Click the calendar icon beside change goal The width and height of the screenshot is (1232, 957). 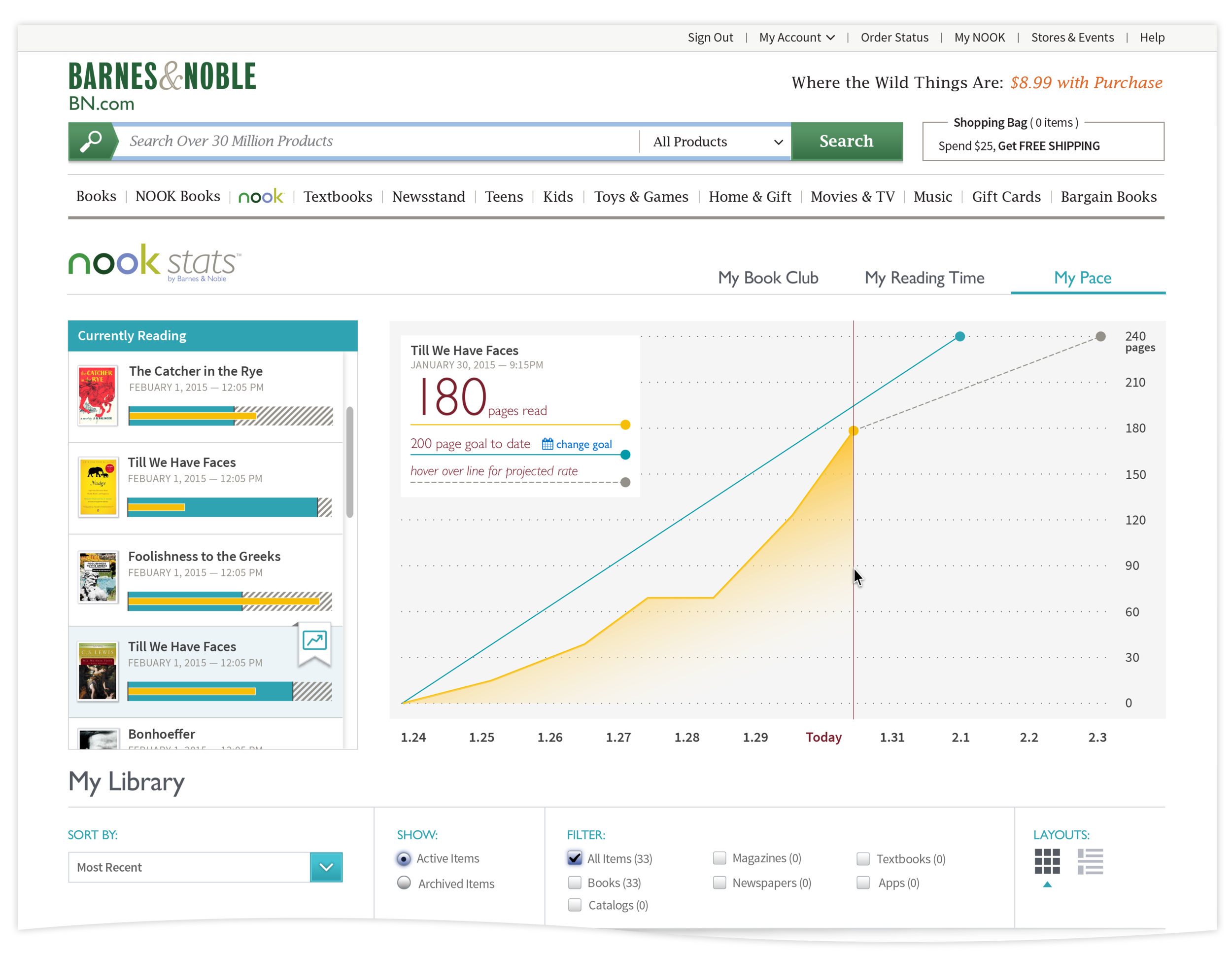(x=547, y=444)
